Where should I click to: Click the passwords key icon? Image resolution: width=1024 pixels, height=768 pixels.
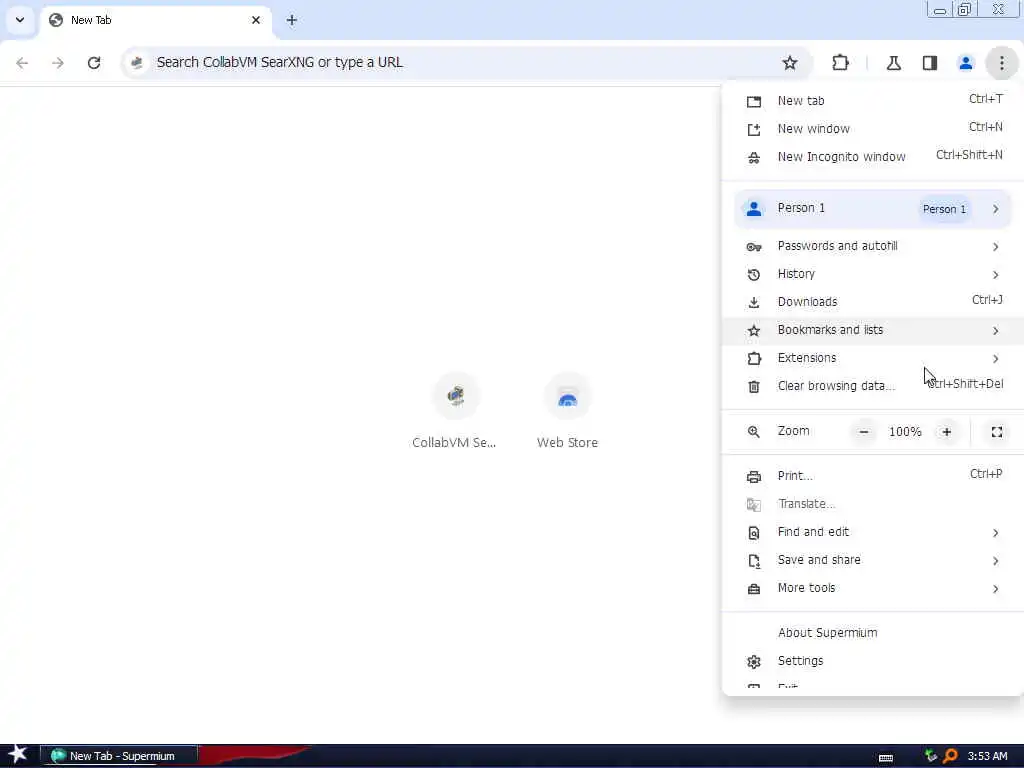(x=754, y=247)
